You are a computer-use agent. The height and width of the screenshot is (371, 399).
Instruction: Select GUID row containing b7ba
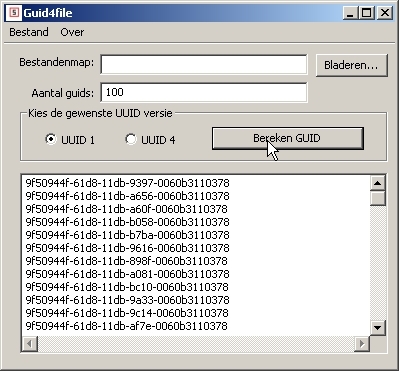click(x=127, y=235)
